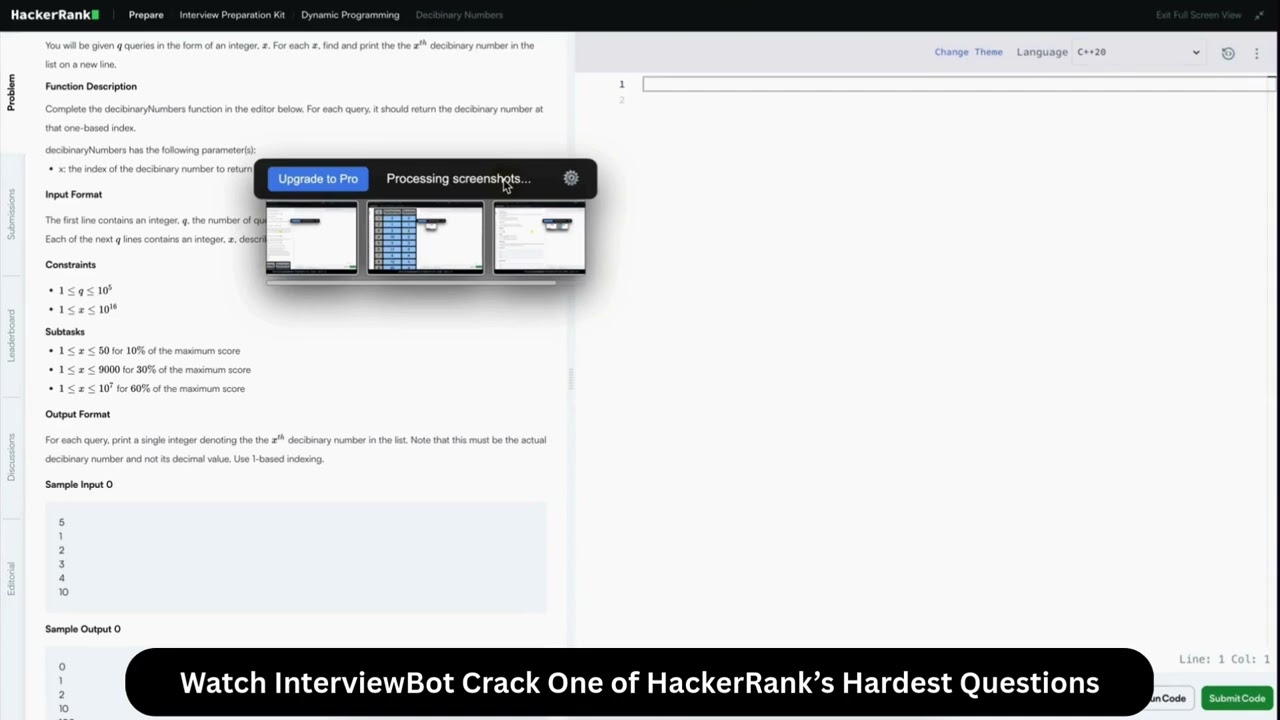Click the '50 for 10%' subtask line

(x=149, y=351)
